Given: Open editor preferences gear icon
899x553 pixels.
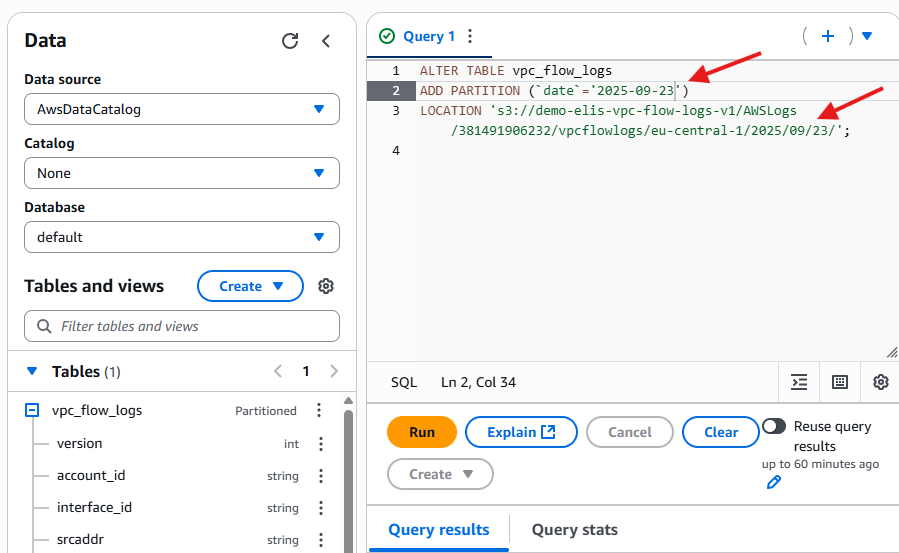Looking at the screenshot, I should pos(880,382).
